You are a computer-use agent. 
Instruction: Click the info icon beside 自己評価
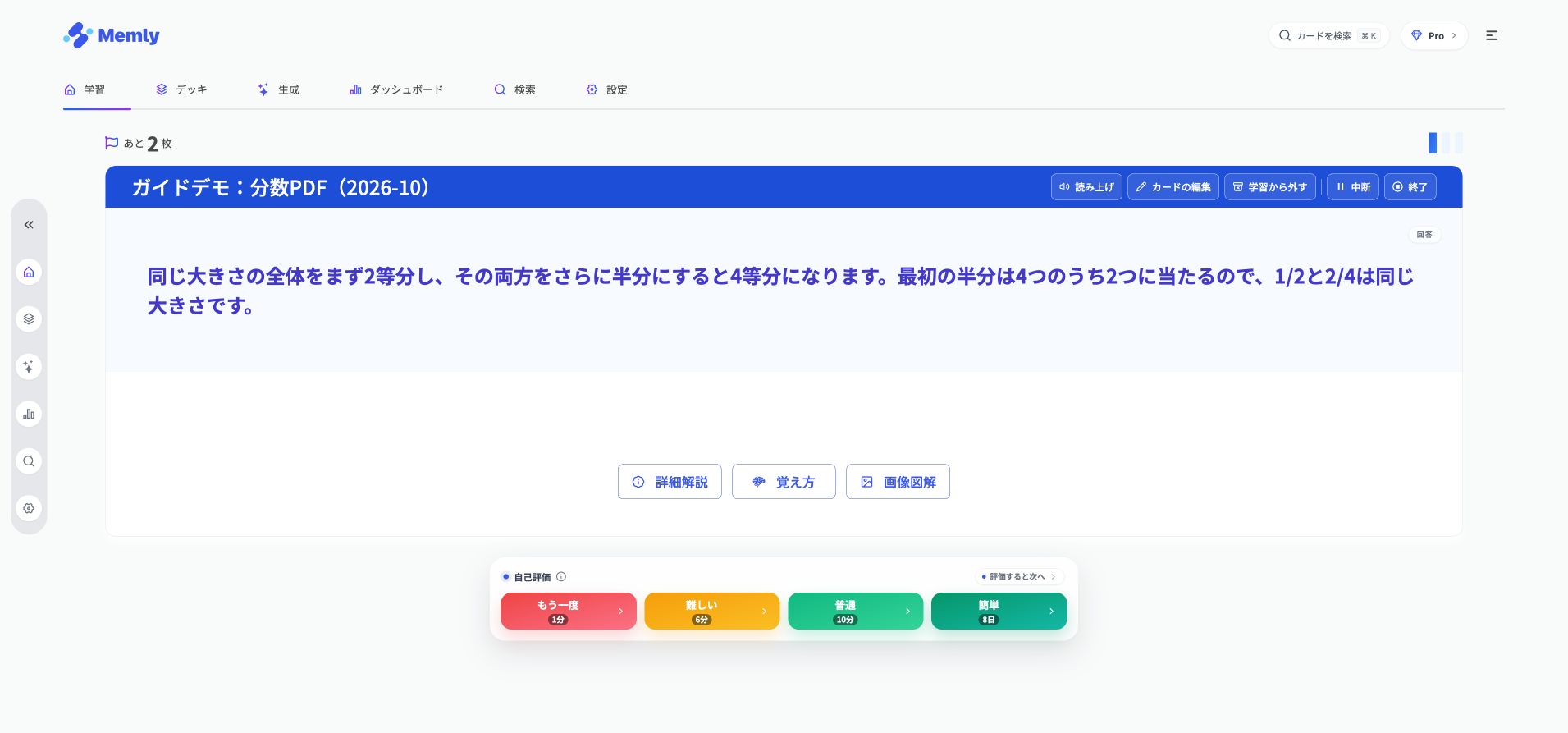point(561,577)
